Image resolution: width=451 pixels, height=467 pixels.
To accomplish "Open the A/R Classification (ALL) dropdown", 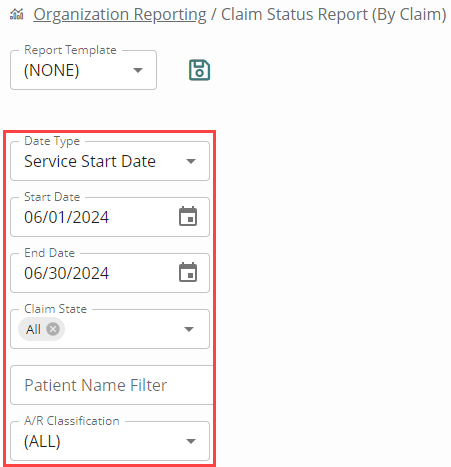I will pyautogui.click(x=110, y=441).
